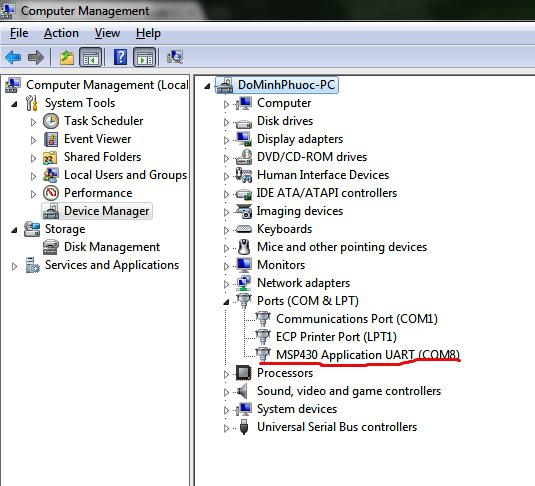Select Computer Management (Local) root
535x486 pixels.
pyautogui.click(x=107, y=85)
